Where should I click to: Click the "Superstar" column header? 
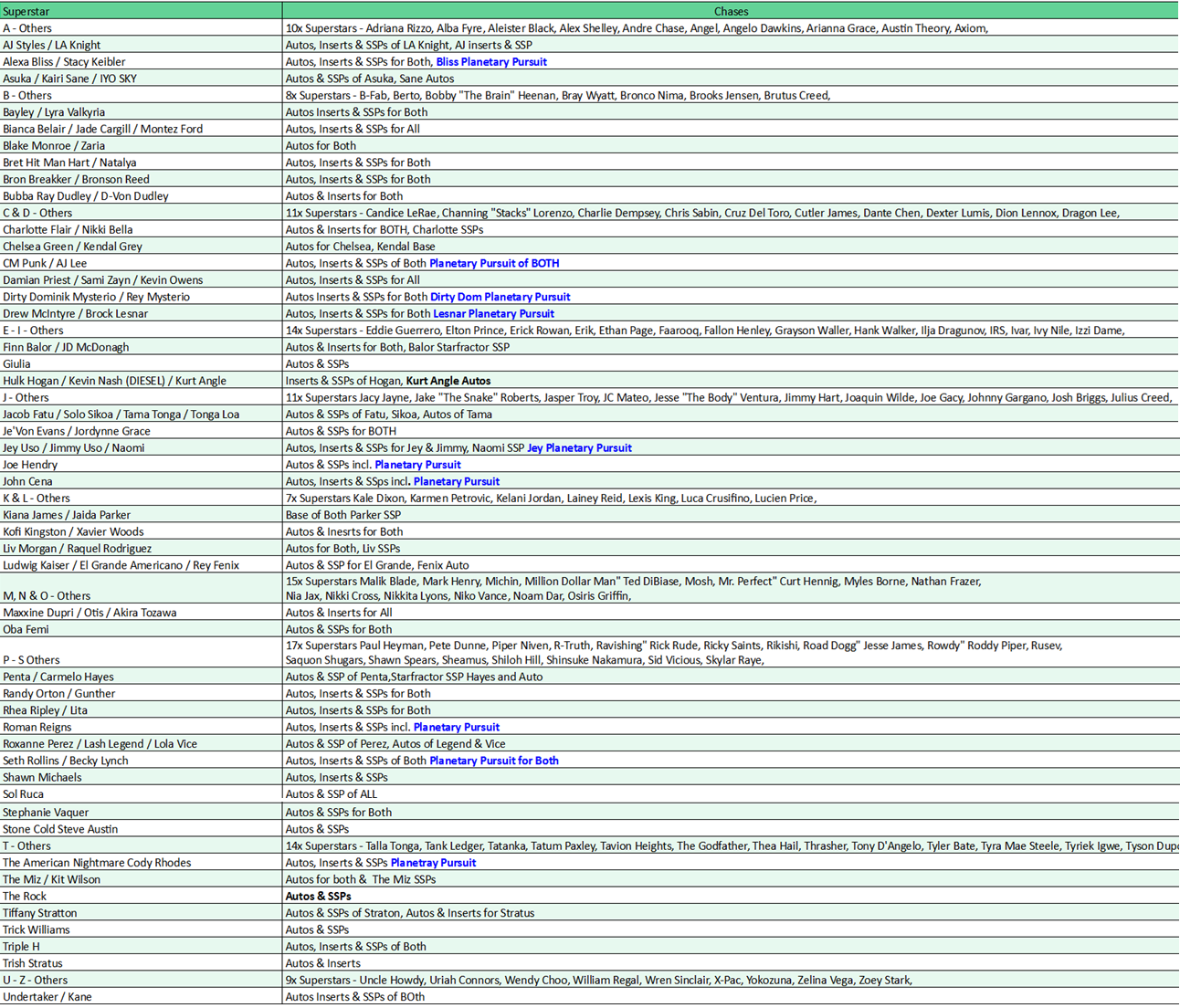(x=141, y=11)
